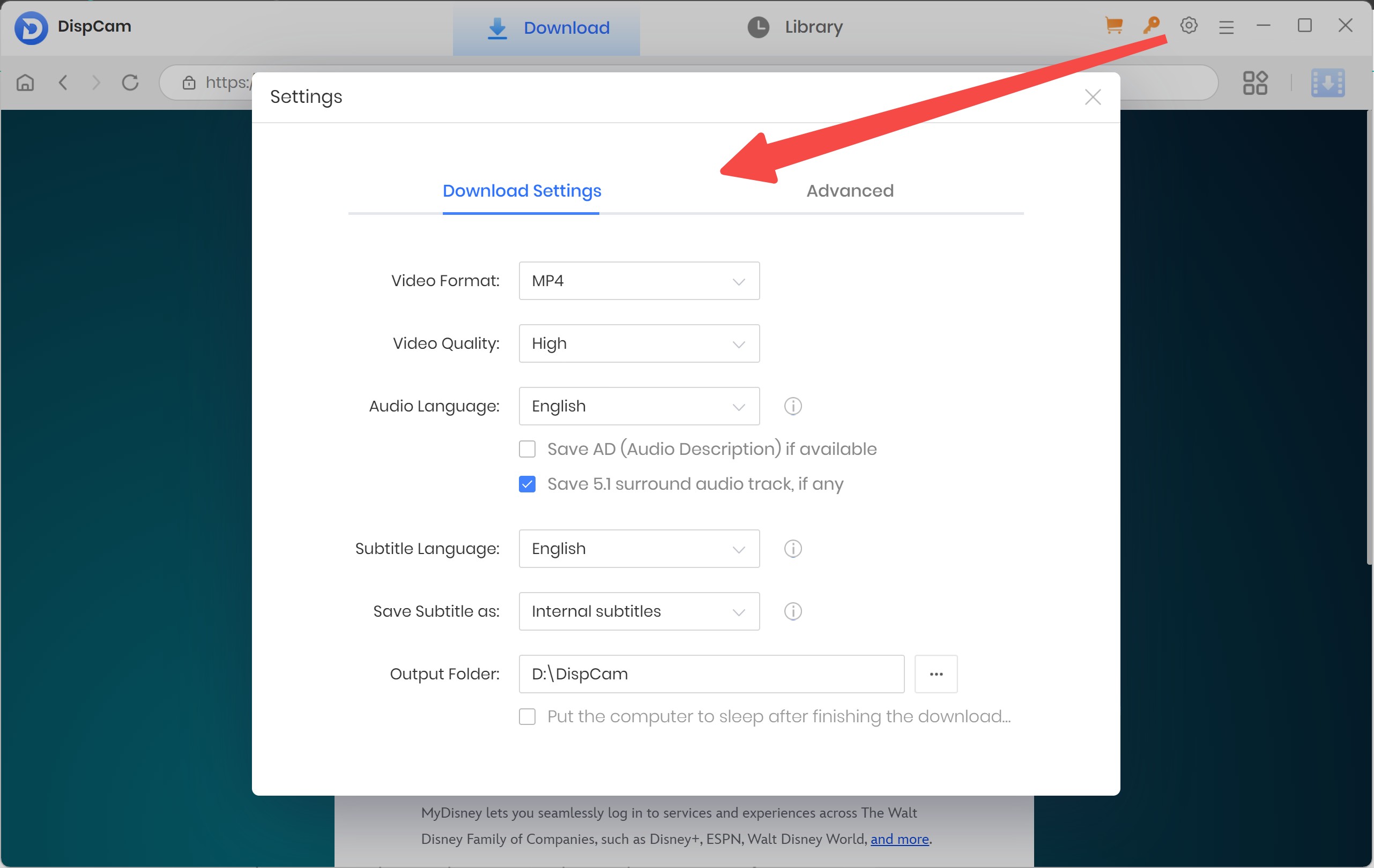Open the Audio Language dropdown
The image size is (1374, 868).
(639, 406)
